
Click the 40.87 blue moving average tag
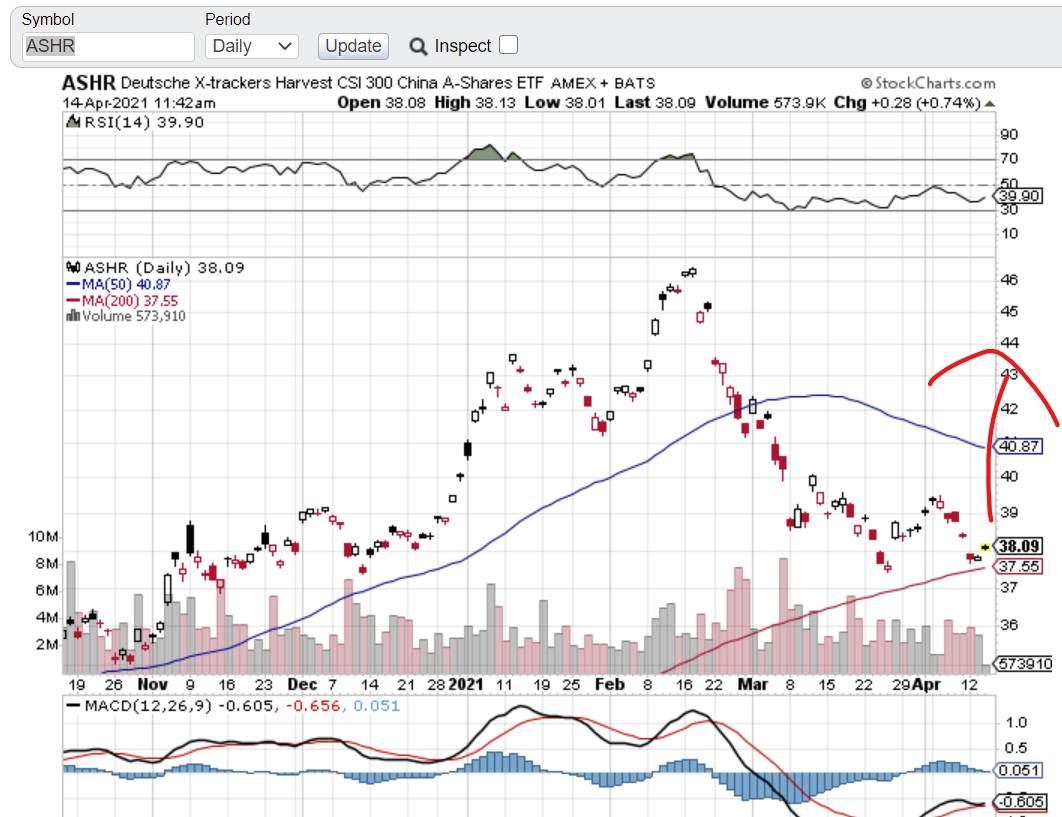coord(1020,445)
